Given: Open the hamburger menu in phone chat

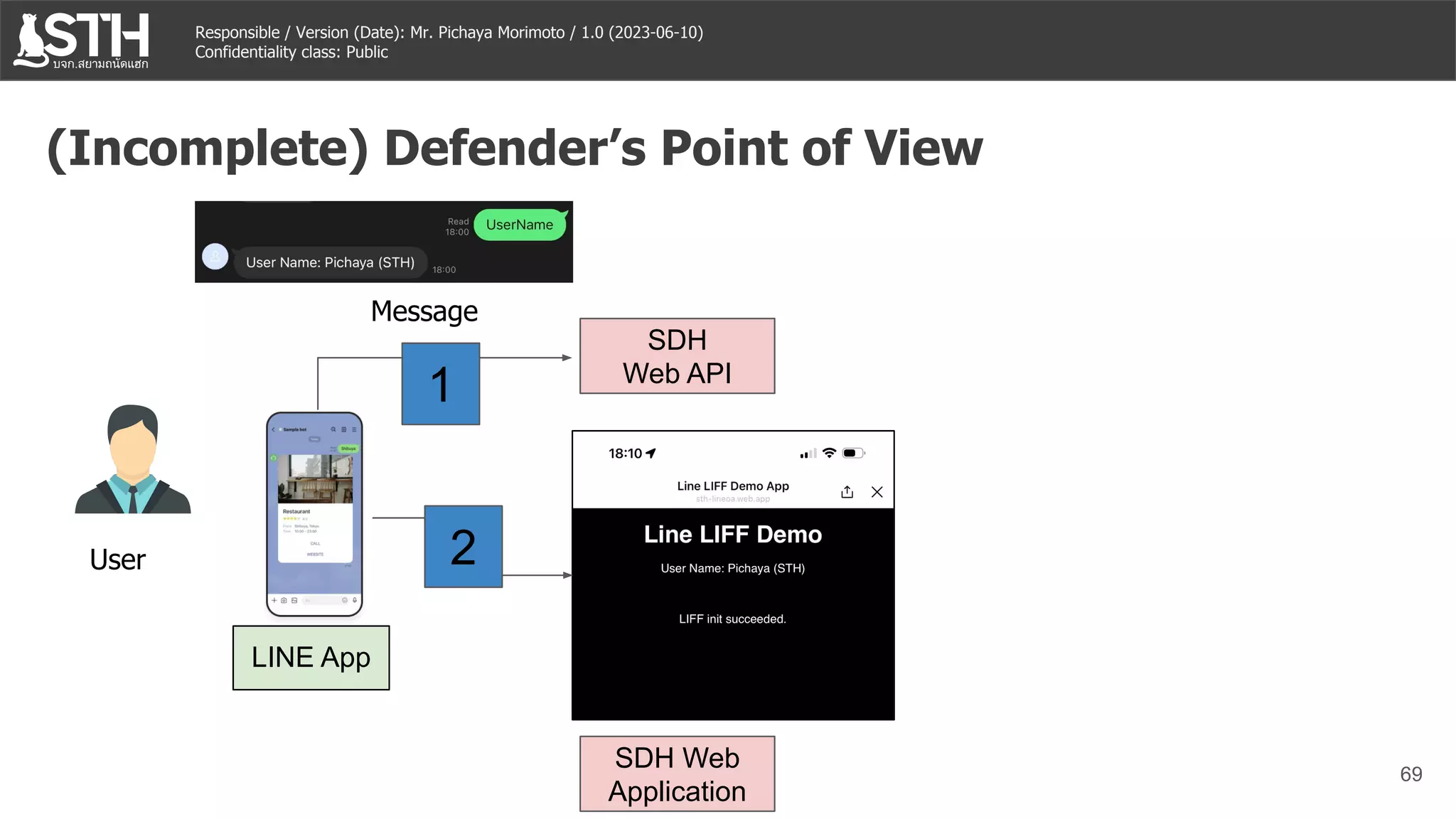Looking at the screenshot, I should click(354, 429).
